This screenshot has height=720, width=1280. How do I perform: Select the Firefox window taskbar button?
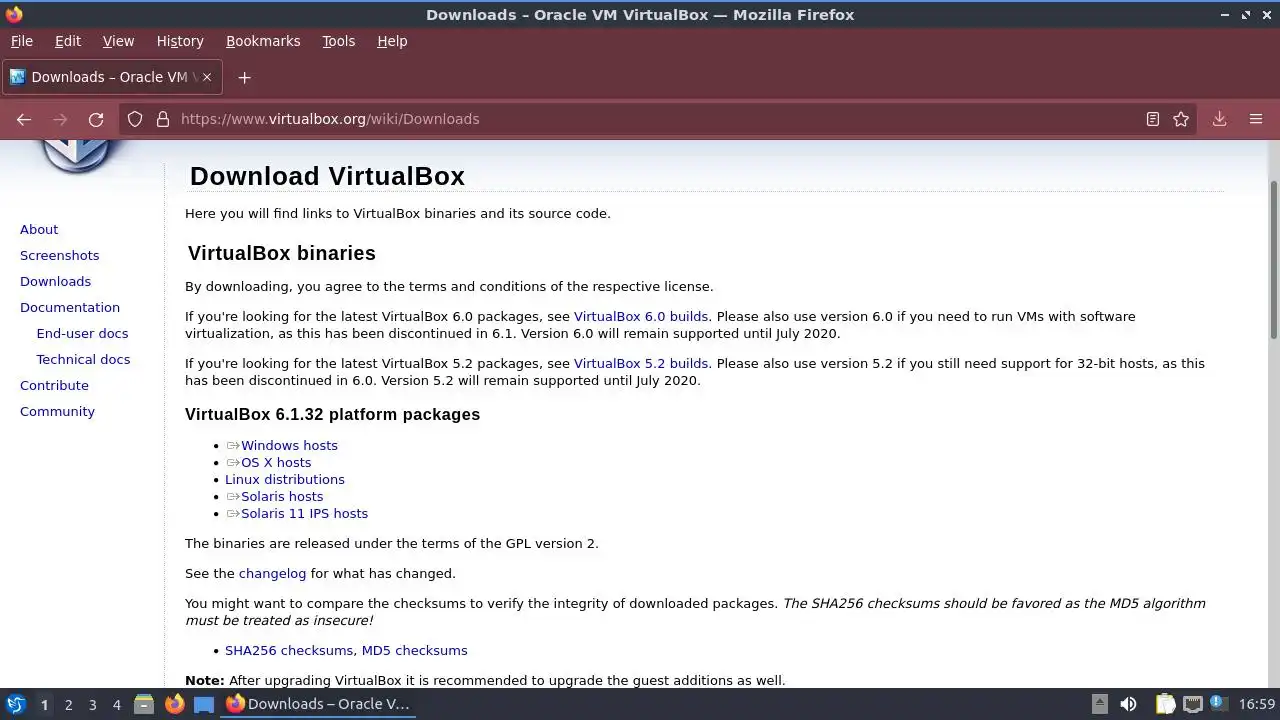coord(318,704)
